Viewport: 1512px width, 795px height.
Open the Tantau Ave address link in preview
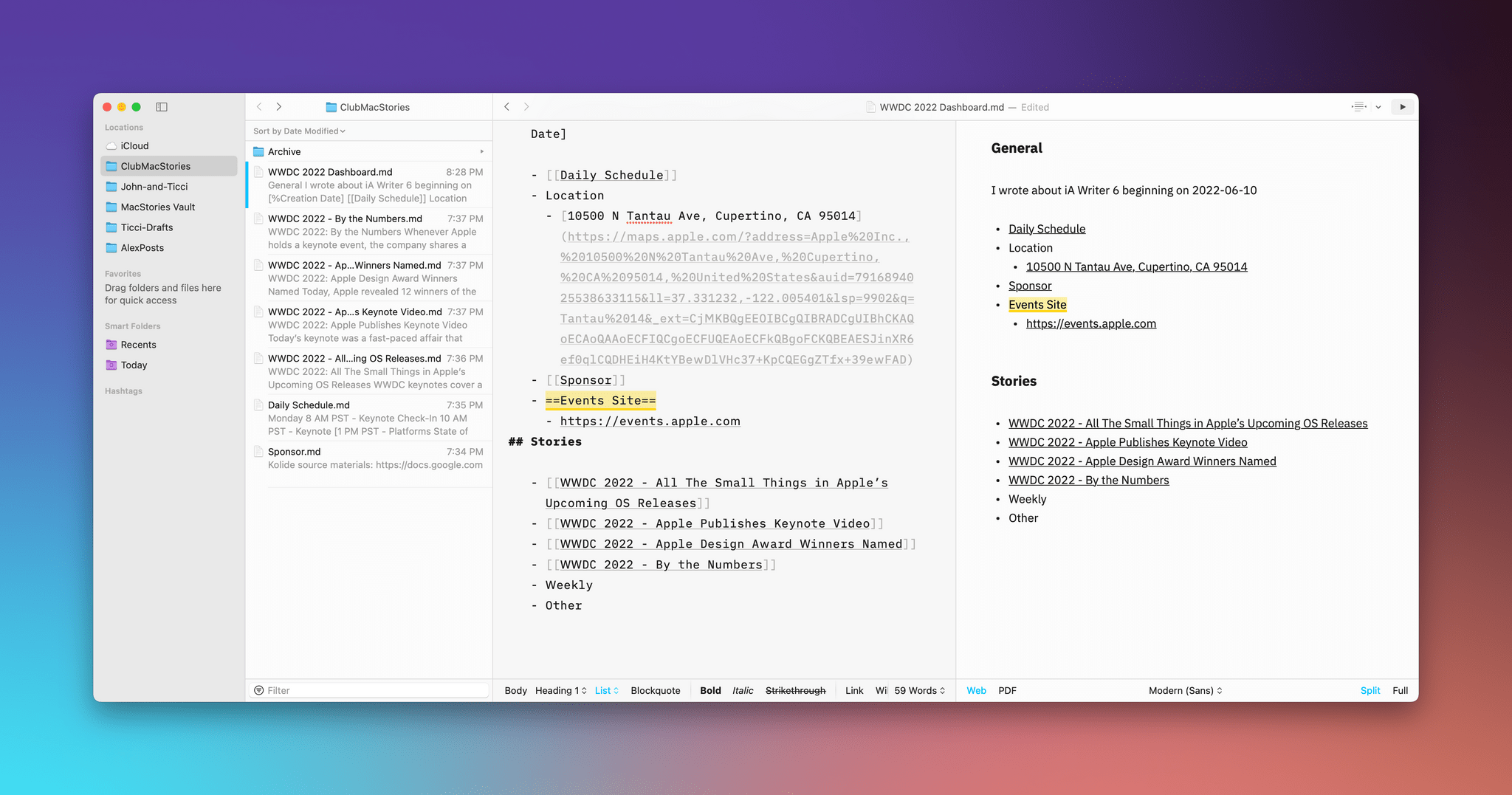[1136, 267]
